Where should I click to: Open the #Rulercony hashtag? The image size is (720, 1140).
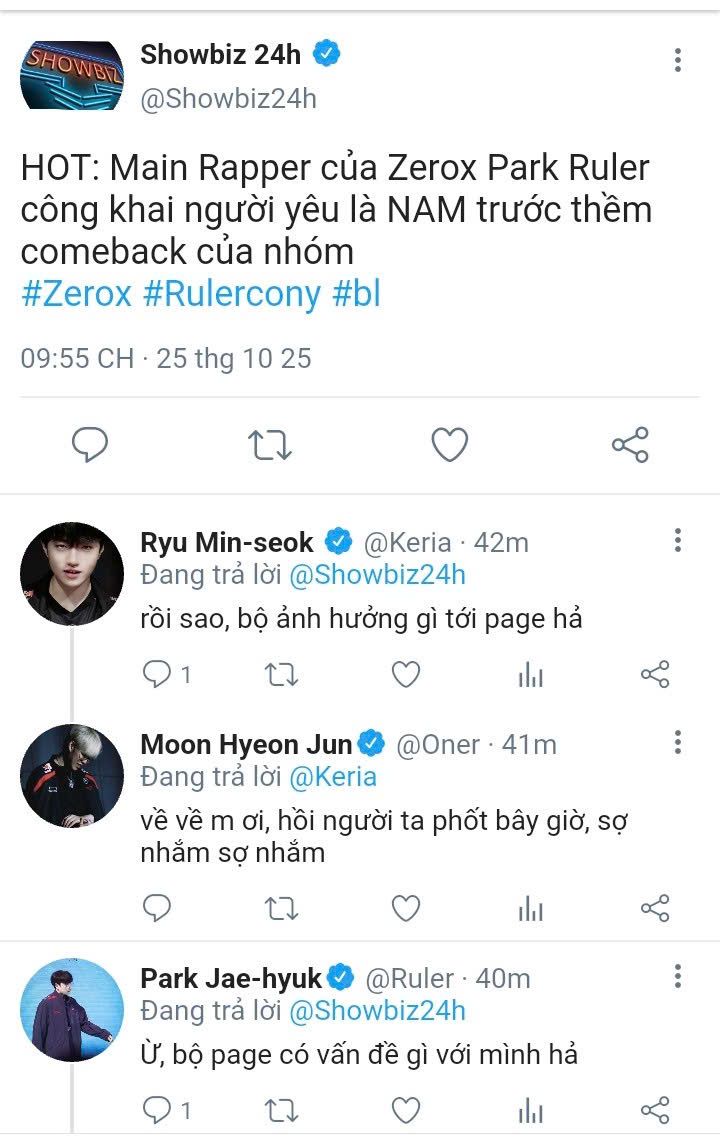pyautogui.click(x=232, y=294)
